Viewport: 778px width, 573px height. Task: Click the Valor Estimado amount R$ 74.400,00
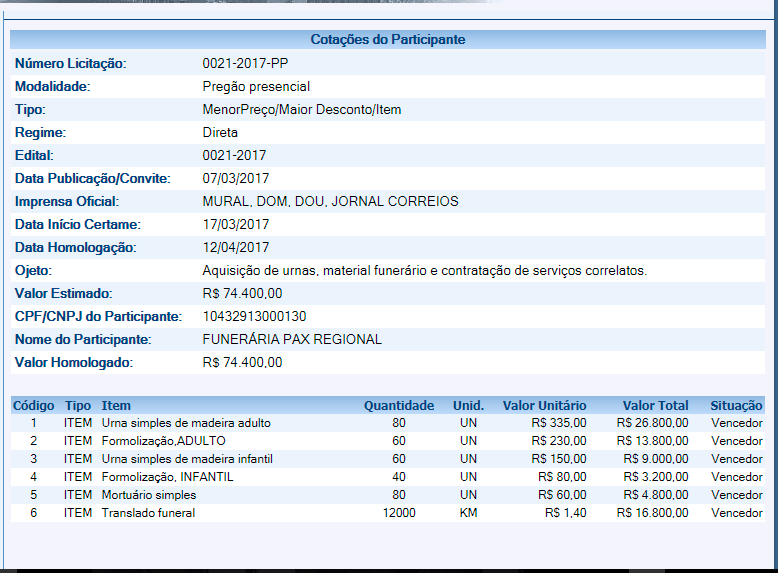coord(242,293)
